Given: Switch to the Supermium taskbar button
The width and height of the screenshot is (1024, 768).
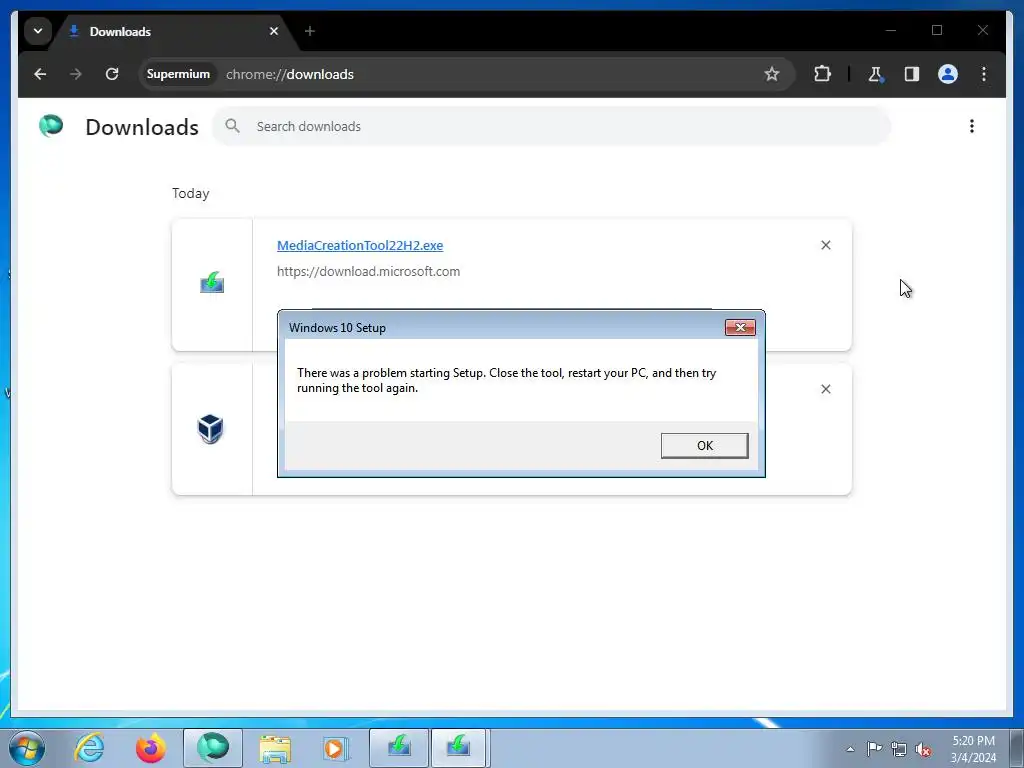Looking at the screenshot, I should tap(213, 748).
